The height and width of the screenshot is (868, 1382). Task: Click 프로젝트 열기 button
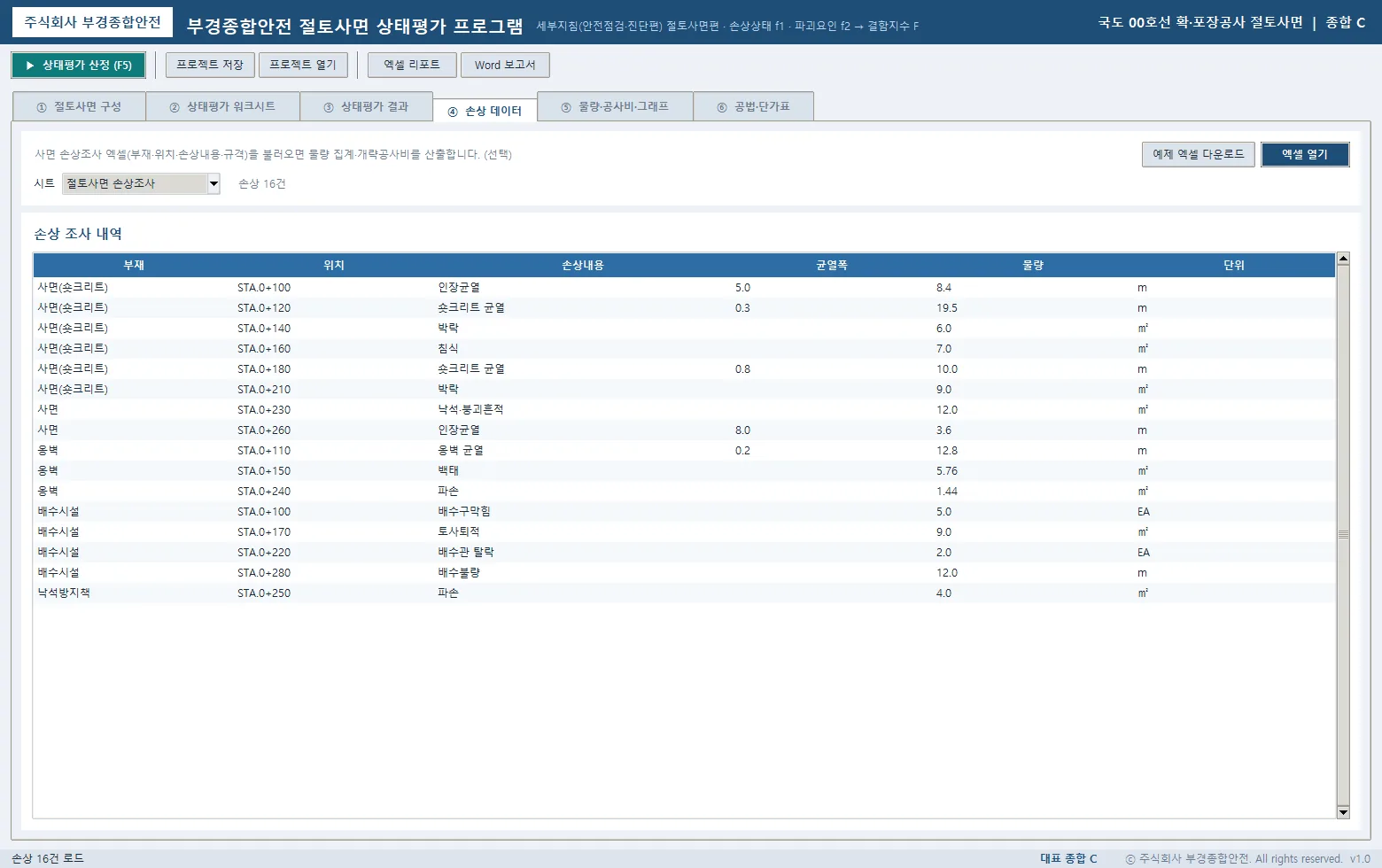point(303,66)
